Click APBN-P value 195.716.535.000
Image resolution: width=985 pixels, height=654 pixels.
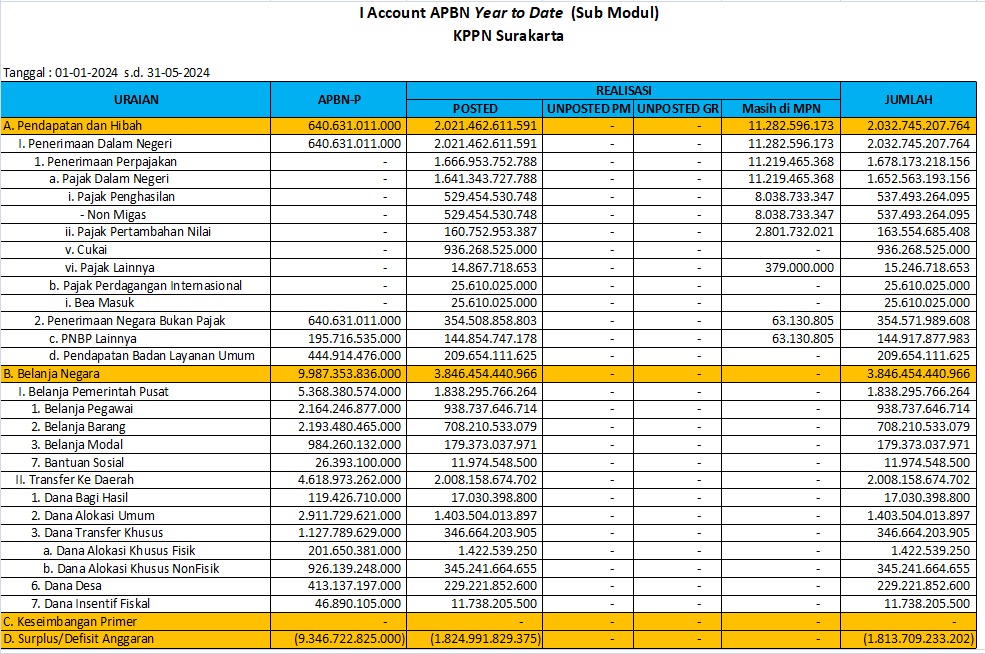click(354, 339)
